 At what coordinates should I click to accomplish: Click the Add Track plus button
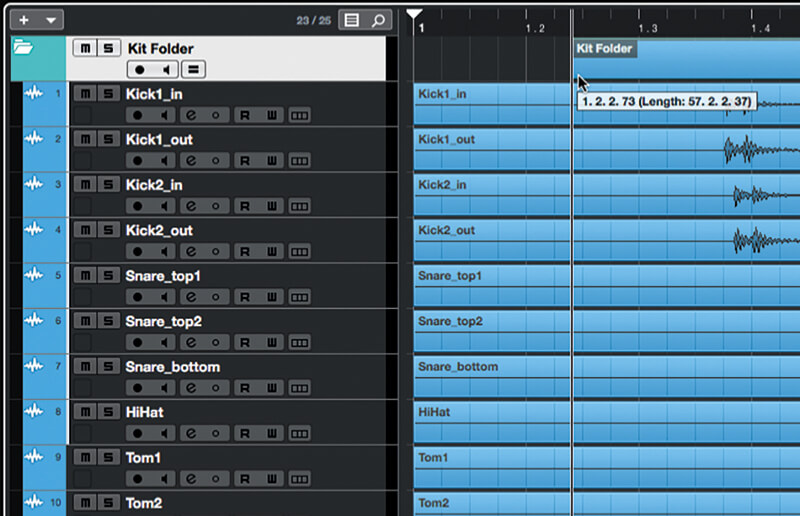[x=23, y=20]
